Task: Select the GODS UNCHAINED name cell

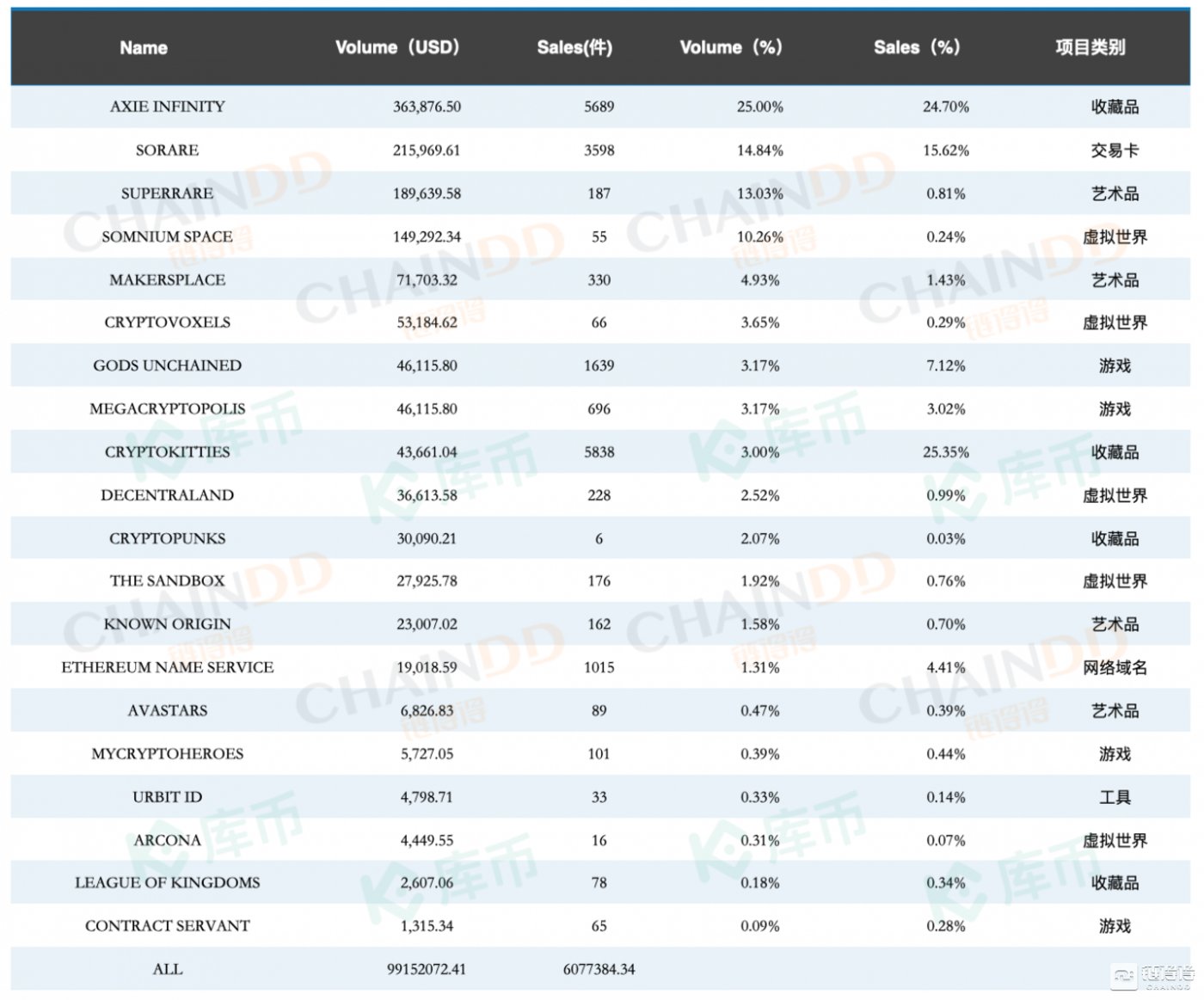Action: (x=168, y=365)
